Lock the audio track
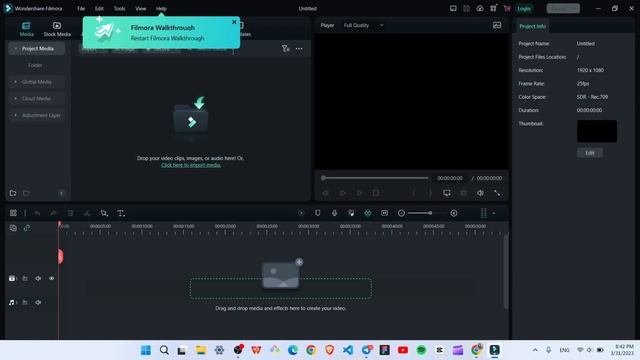 25,302
